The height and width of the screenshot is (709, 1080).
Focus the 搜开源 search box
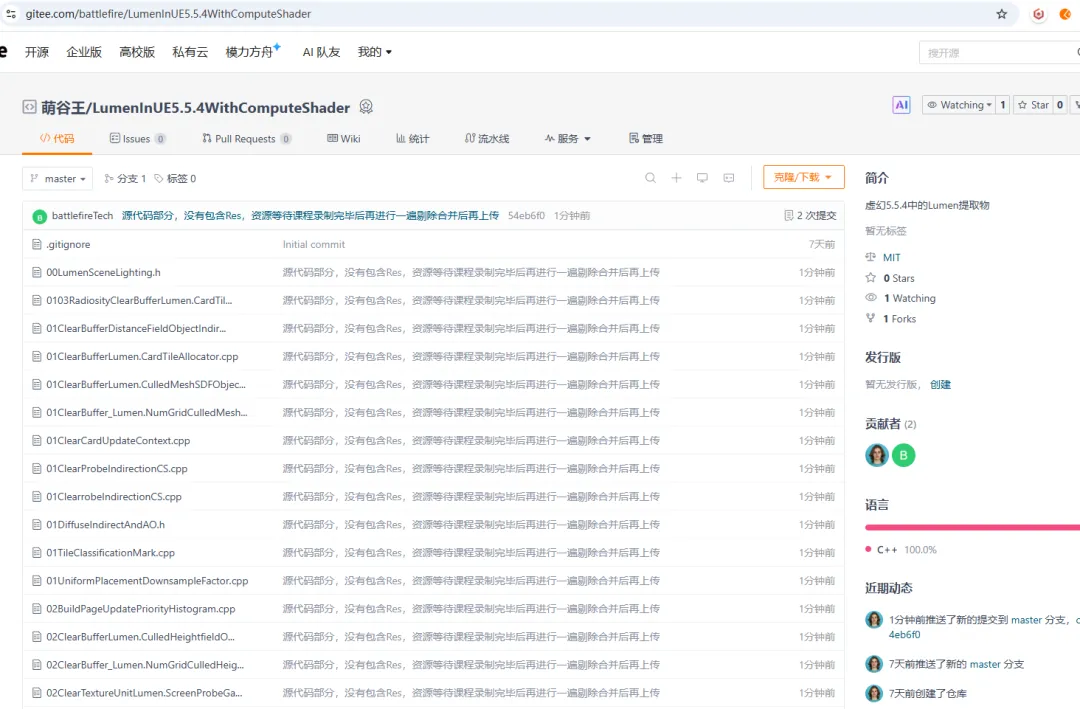(x=999, y=52)
